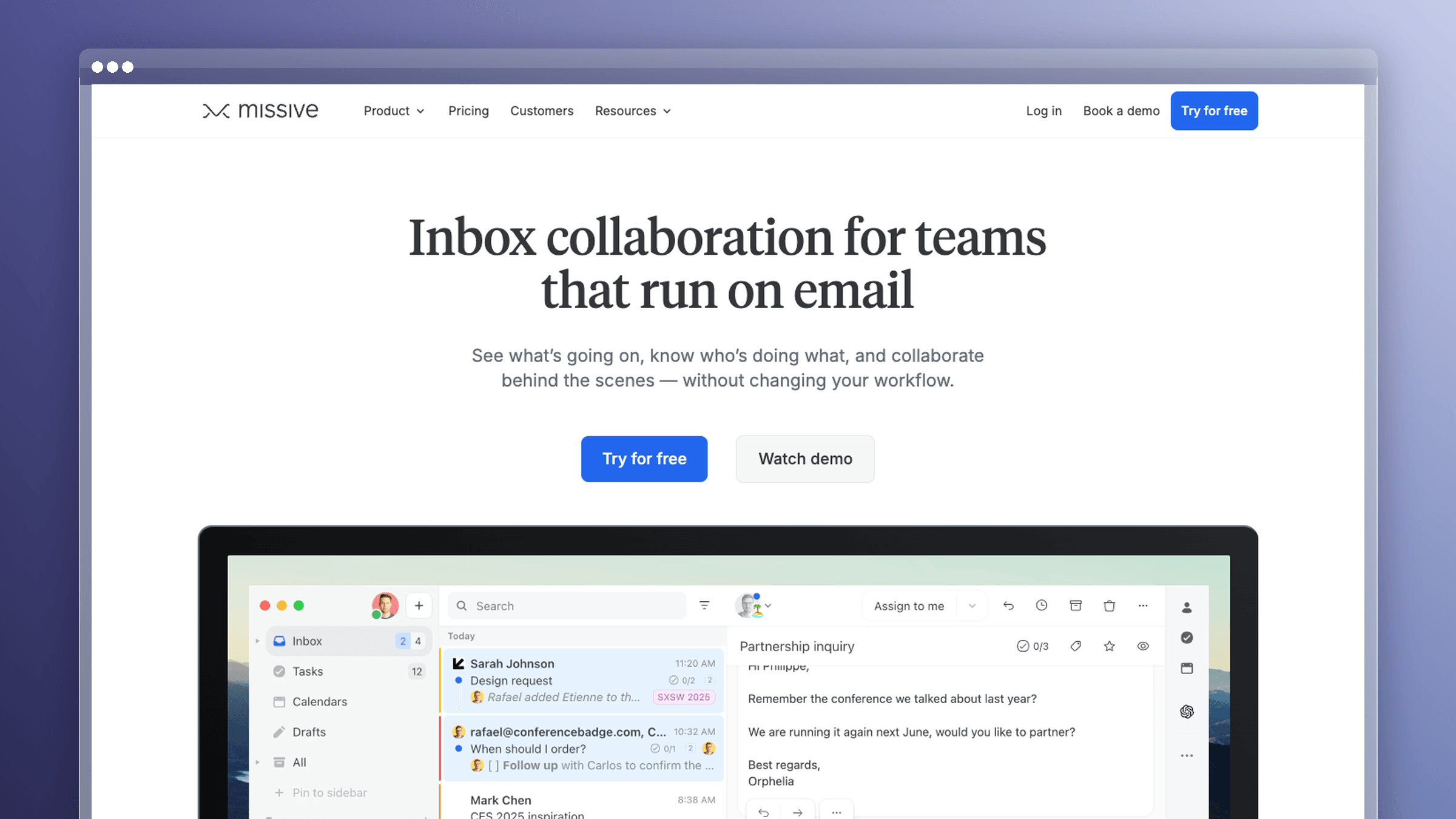Click the SXSW 2025 label tag
Viewport: 1456px width, 819px height.
click(684, 697)
